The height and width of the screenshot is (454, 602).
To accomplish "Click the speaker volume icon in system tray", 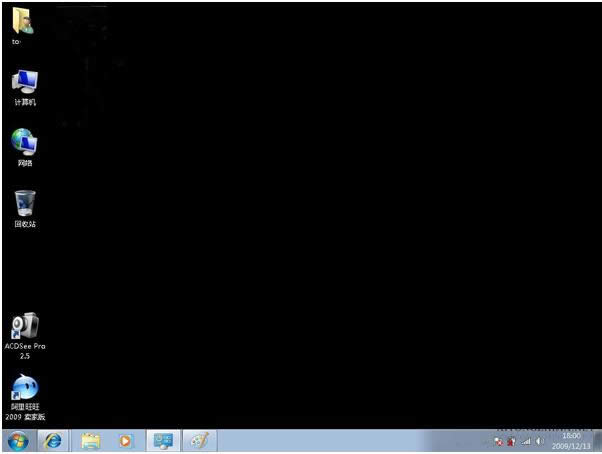I will (540, 441).
